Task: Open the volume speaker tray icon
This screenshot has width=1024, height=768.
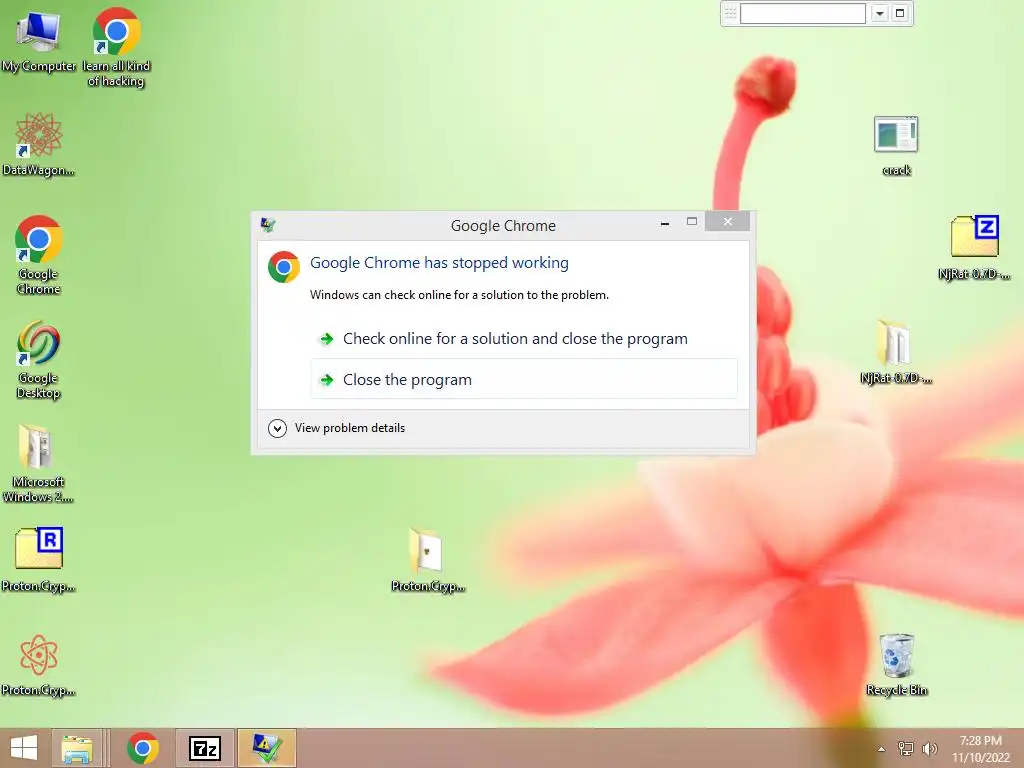Action: (929, 748)
